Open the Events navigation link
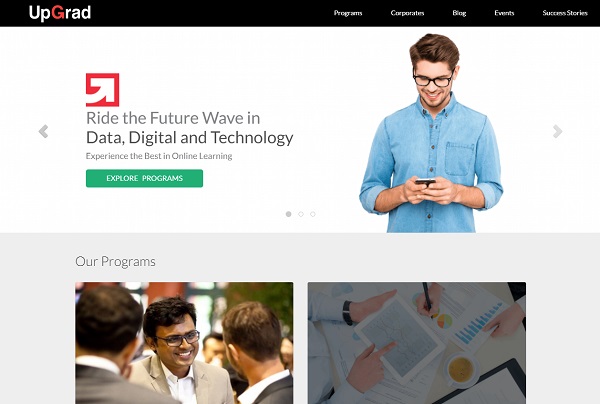Screen dimensions: 600x404 pyautogui.click(x=504, y=13)
